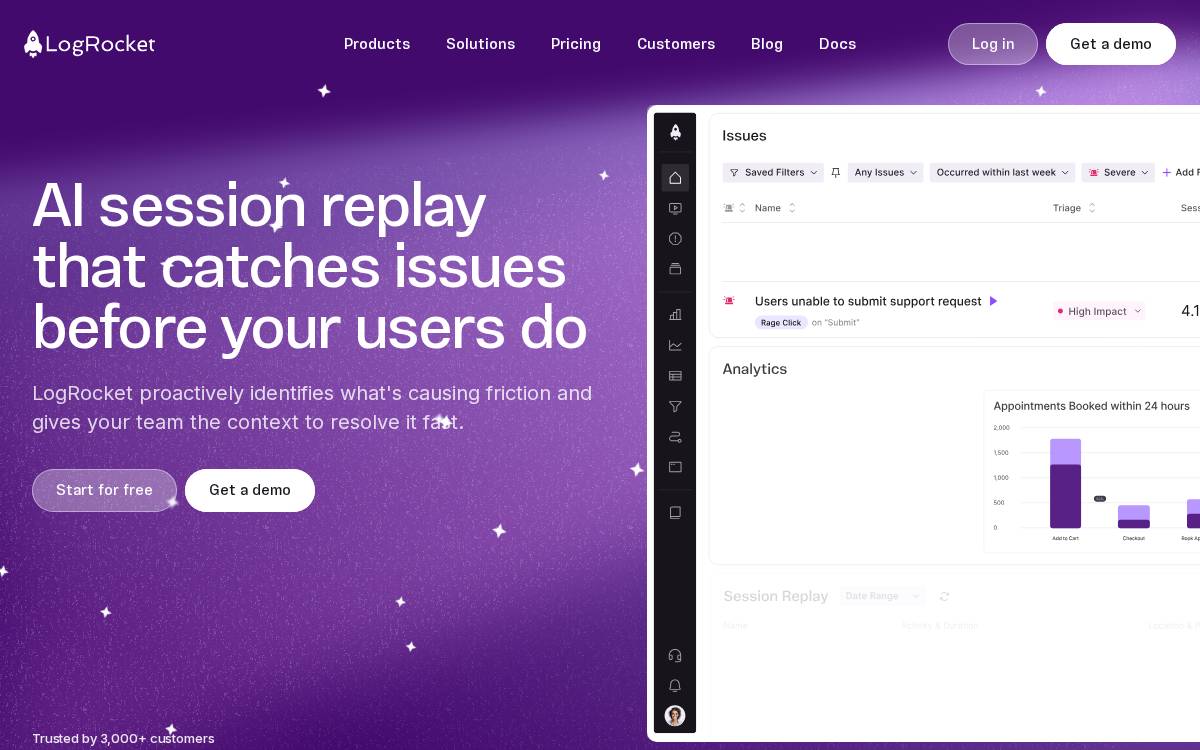Click the browser window sidebar icon
This screenshot has width=1200, height=750.
(675, 467)
